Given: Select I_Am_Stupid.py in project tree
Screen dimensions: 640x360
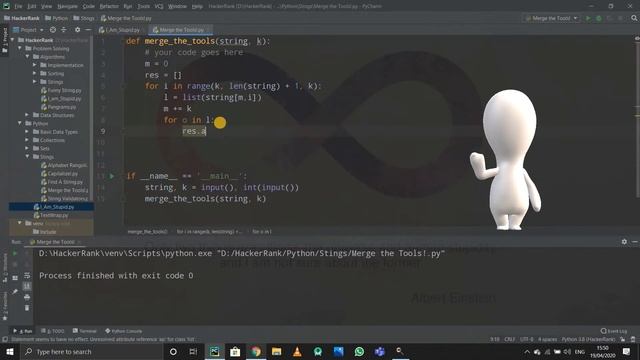Looking at the screenshot, I should click(x=51, y=207).
